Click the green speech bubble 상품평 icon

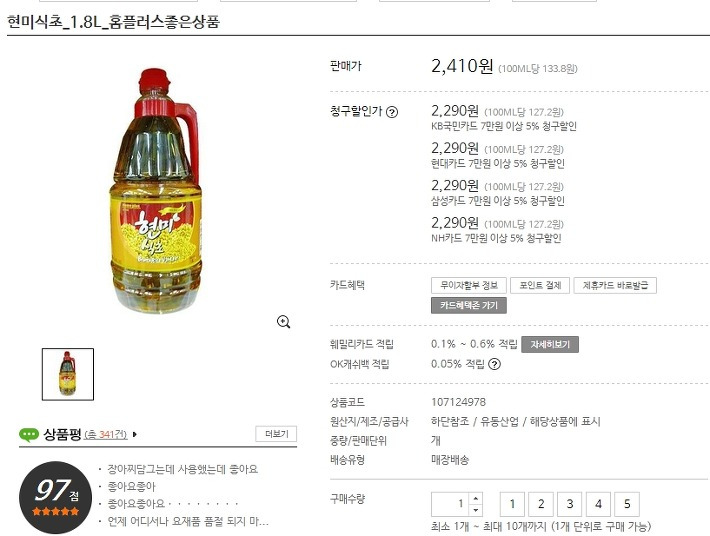point(29,435)
